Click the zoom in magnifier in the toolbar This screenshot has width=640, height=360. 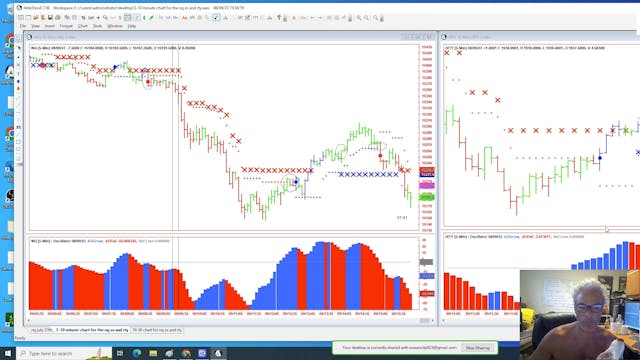click(x=359, y=18)
